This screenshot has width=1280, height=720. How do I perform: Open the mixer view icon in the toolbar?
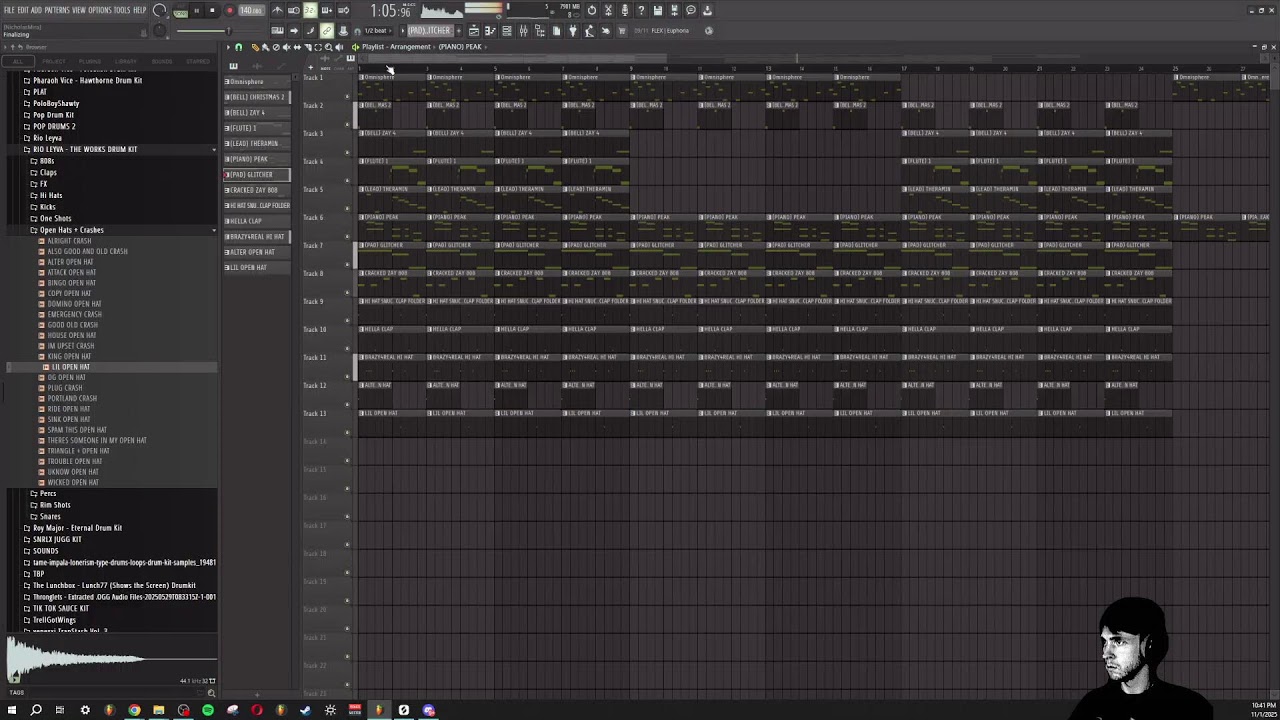click(523, 30)
